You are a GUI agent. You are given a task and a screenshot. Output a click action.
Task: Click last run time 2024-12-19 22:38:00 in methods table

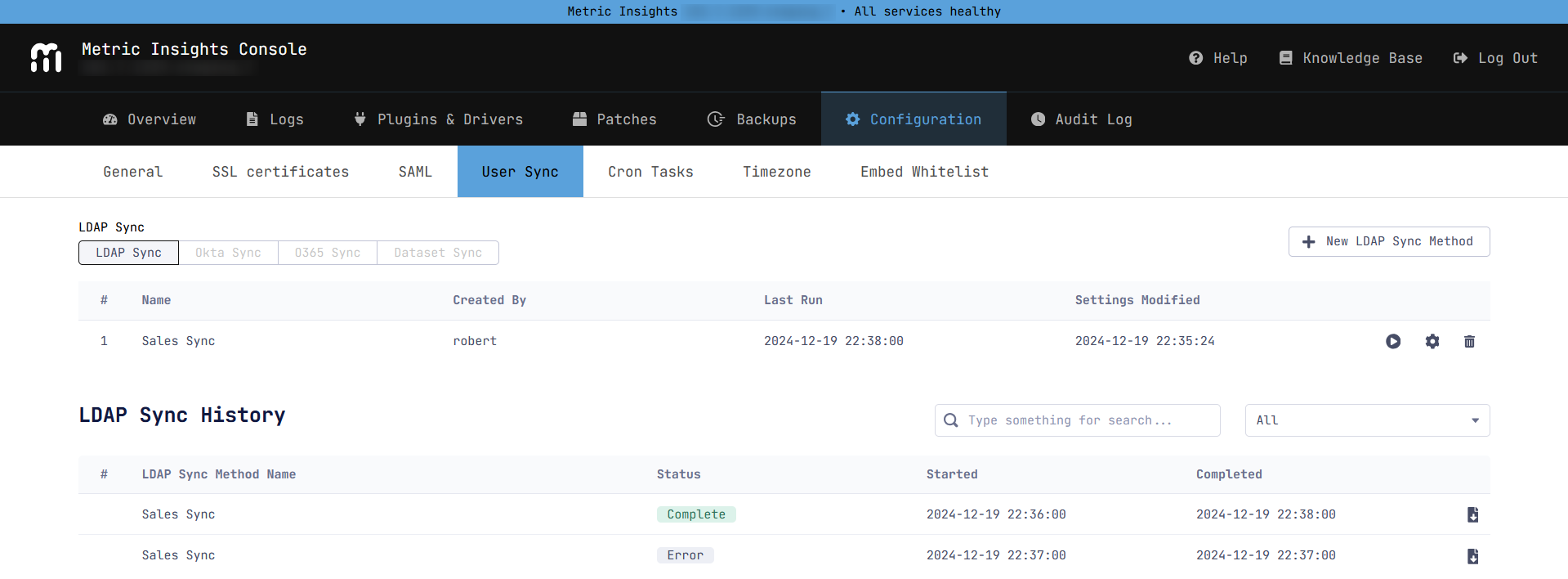point(833,341)
